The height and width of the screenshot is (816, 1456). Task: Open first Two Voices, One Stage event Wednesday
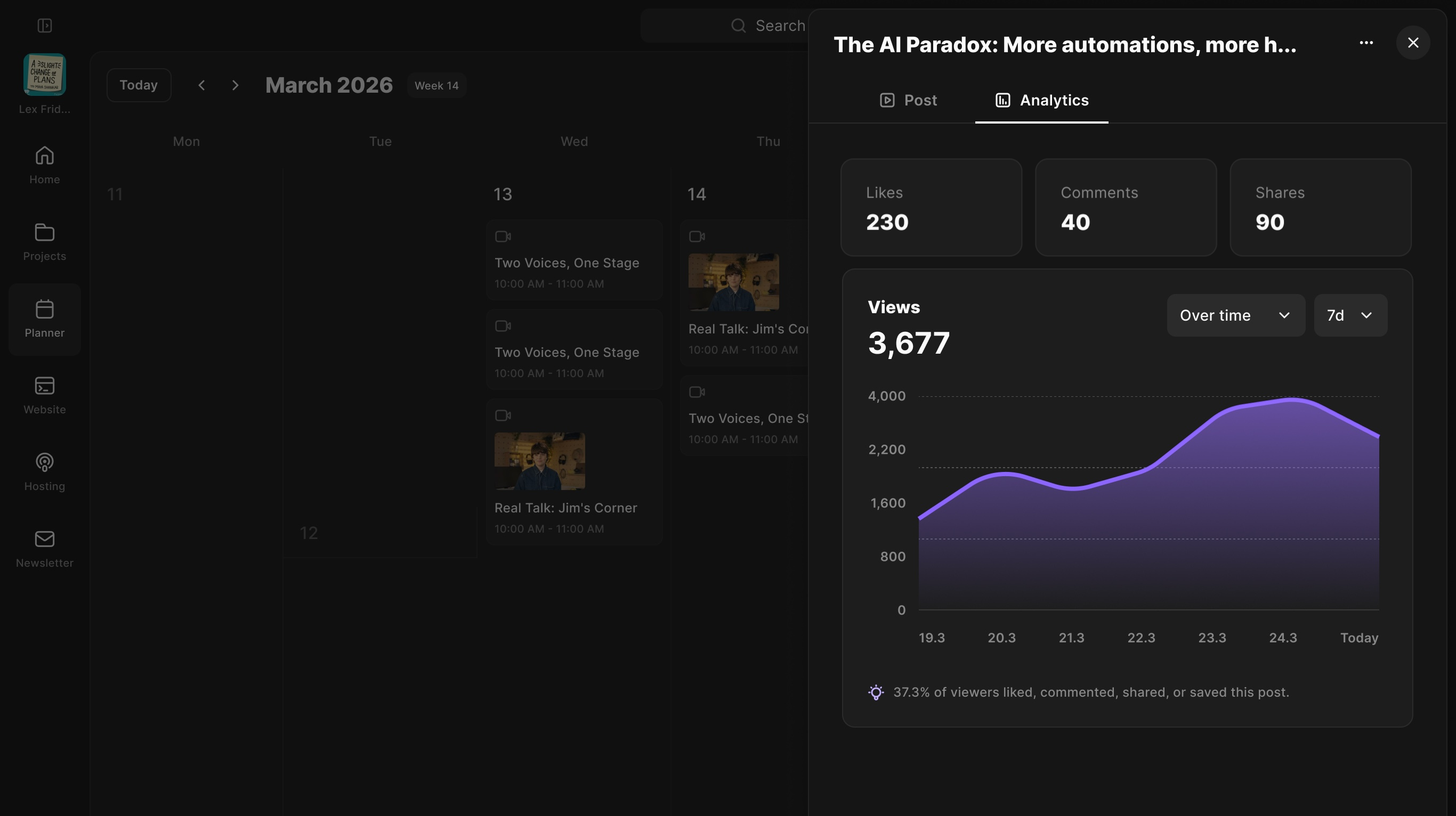coord(575,260)
